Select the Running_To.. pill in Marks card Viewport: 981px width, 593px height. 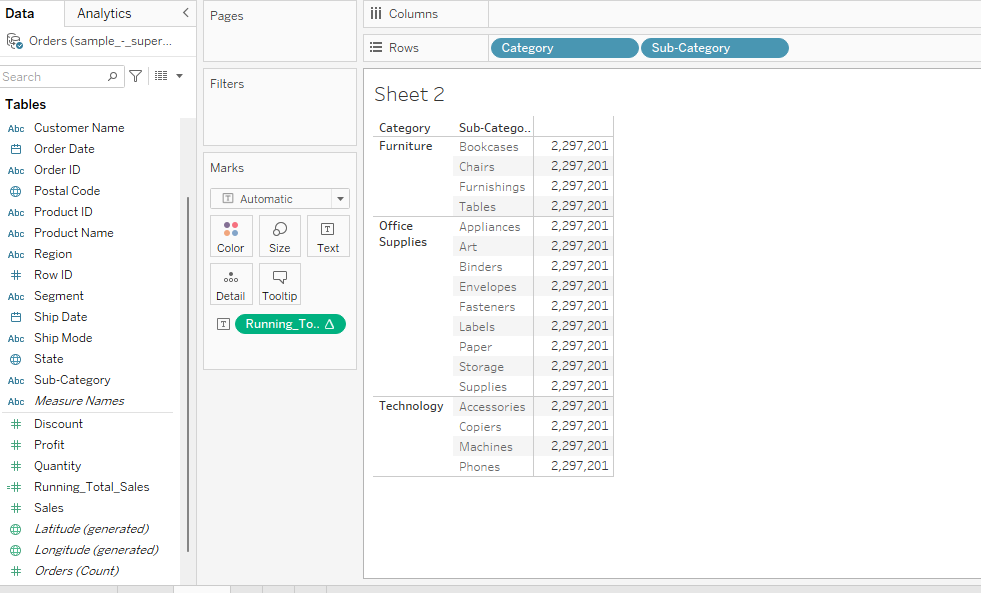point(290,323)
